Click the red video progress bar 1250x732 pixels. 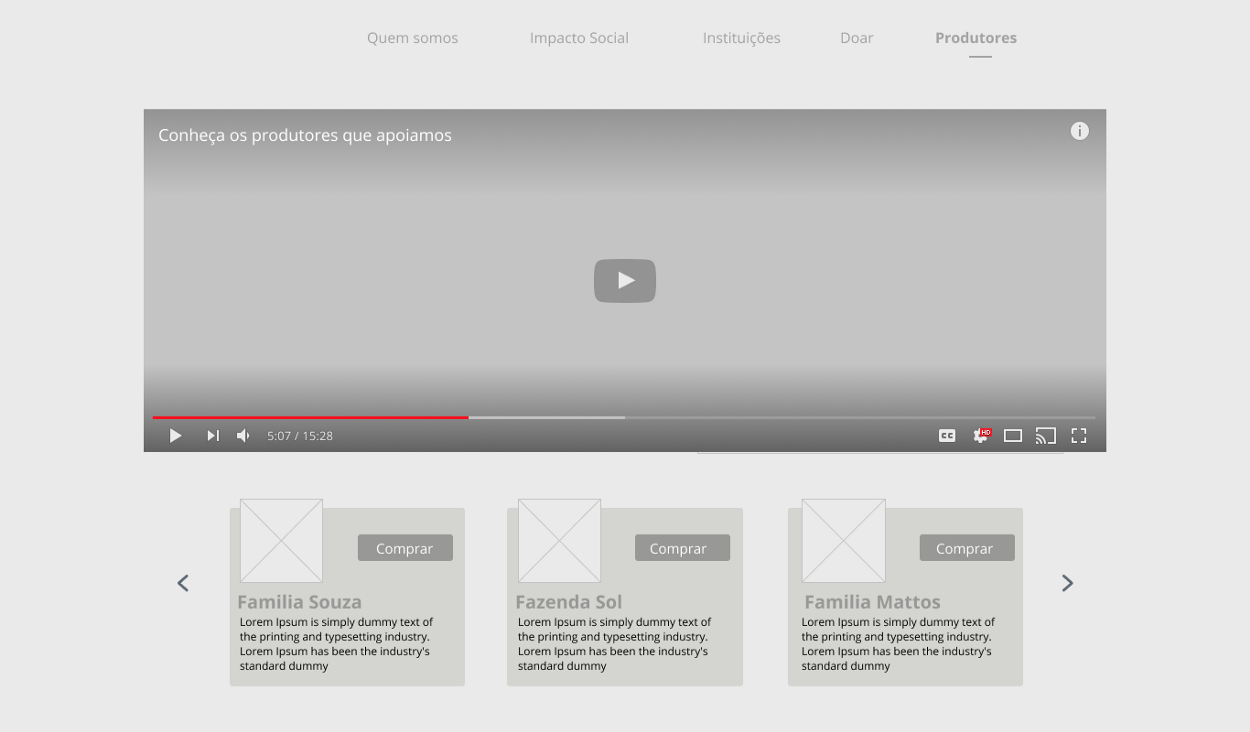(x=310, y=417)
